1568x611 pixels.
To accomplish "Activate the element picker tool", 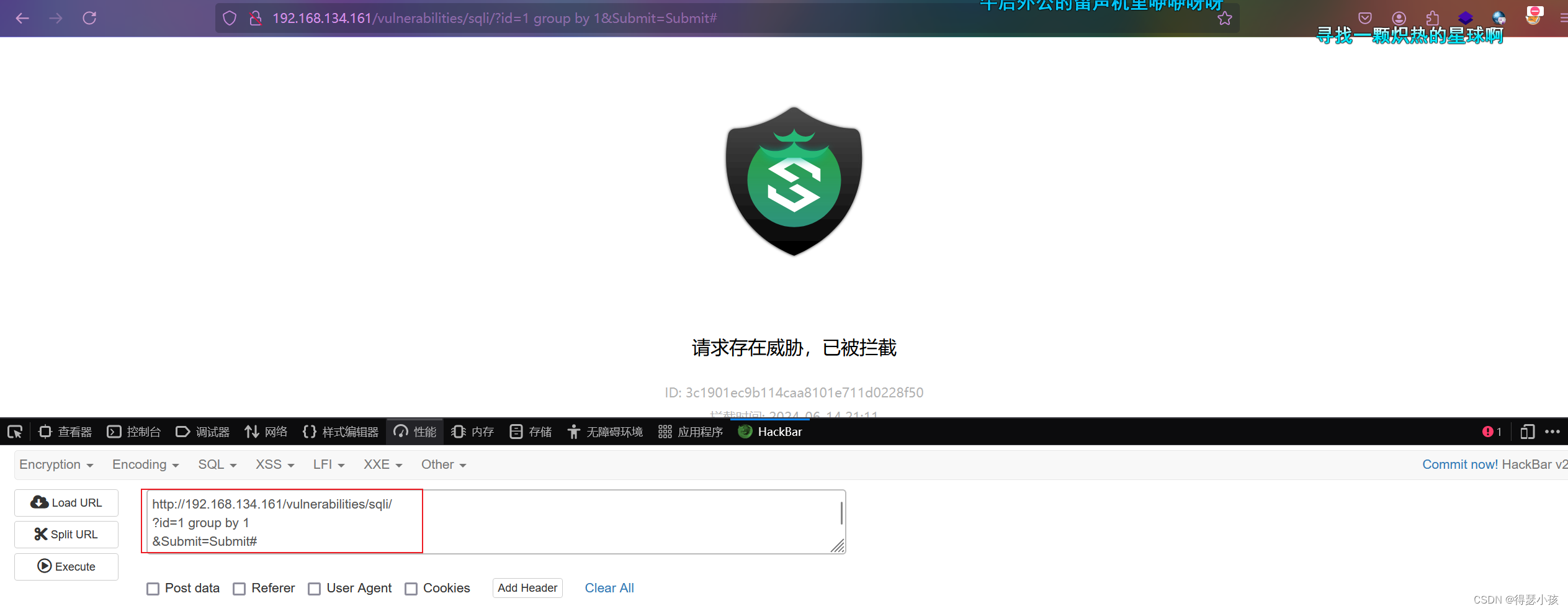I will (15, 432).
